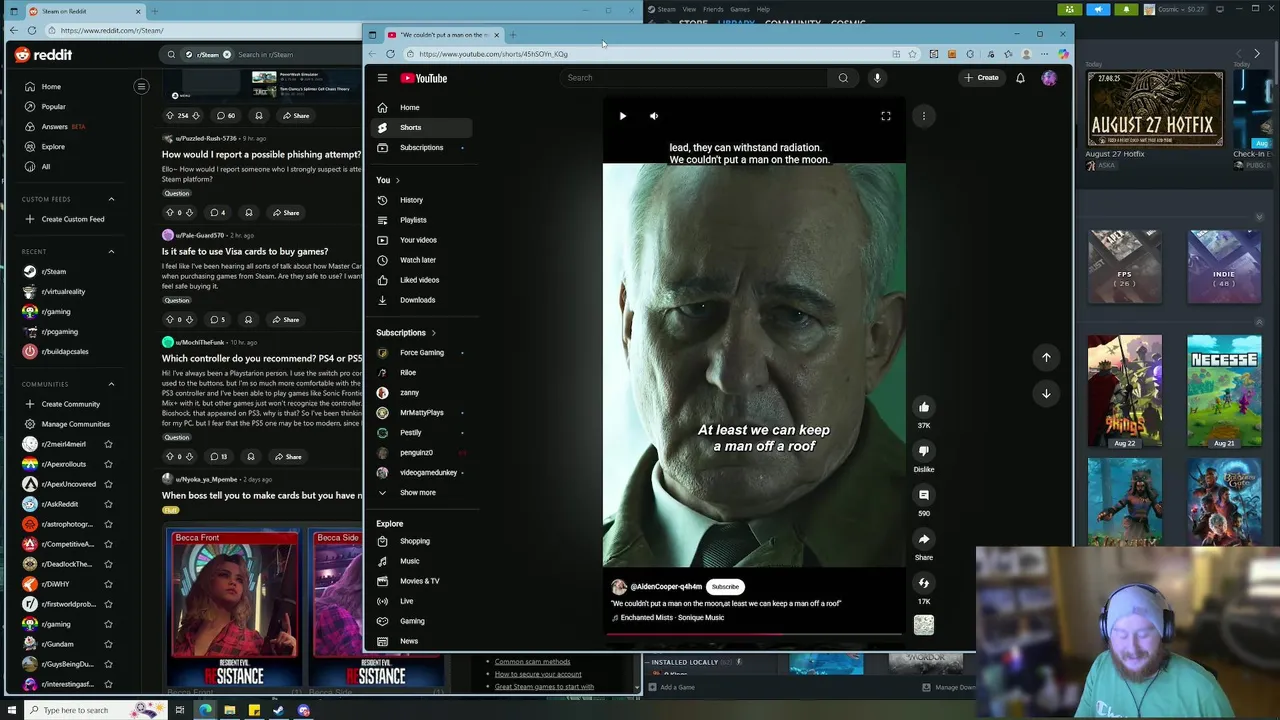Open Reddit Popular feed
This screenshot has height=720, width=1280.
(53, 107)
